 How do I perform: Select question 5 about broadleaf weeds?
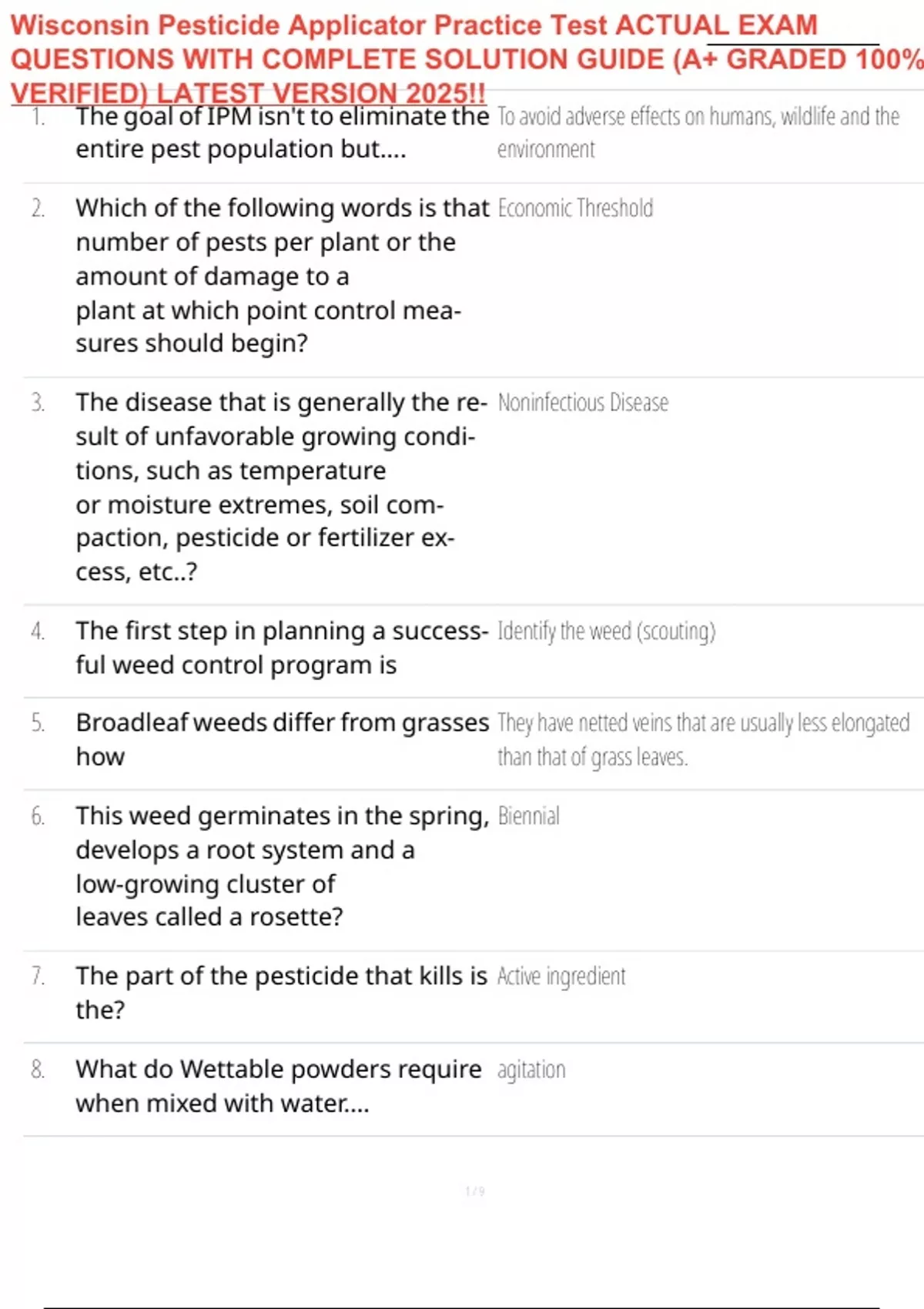282,739
